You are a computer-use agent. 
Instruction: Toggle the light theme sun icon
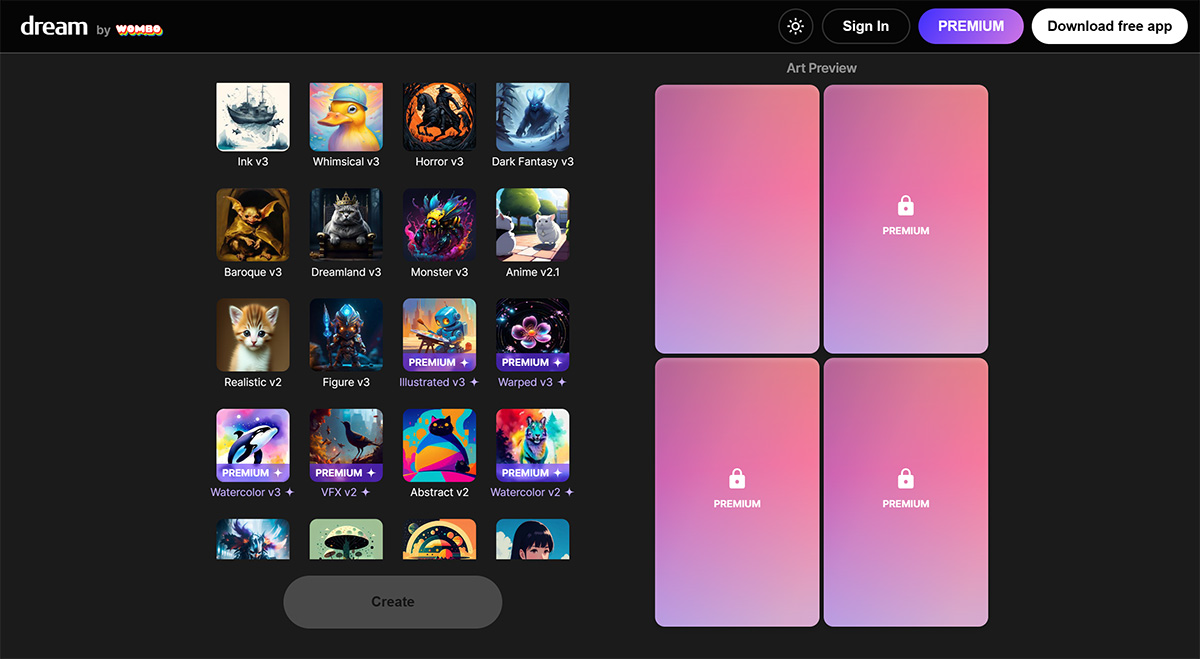click(x=795, y=26)
